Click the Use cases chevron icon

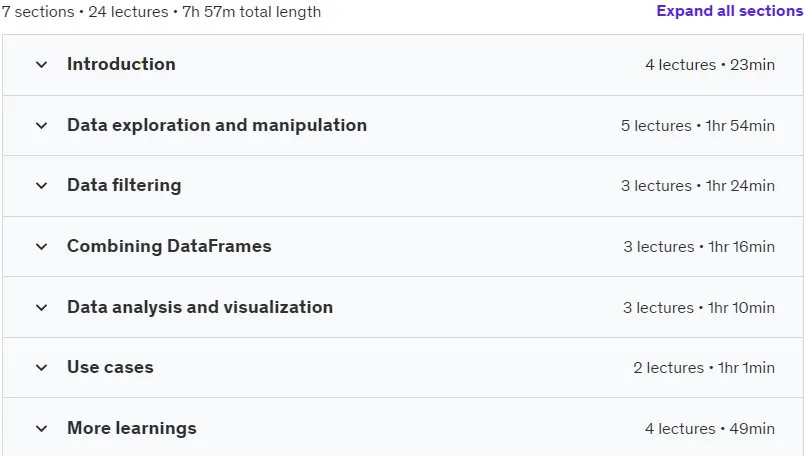coord(42,368)
